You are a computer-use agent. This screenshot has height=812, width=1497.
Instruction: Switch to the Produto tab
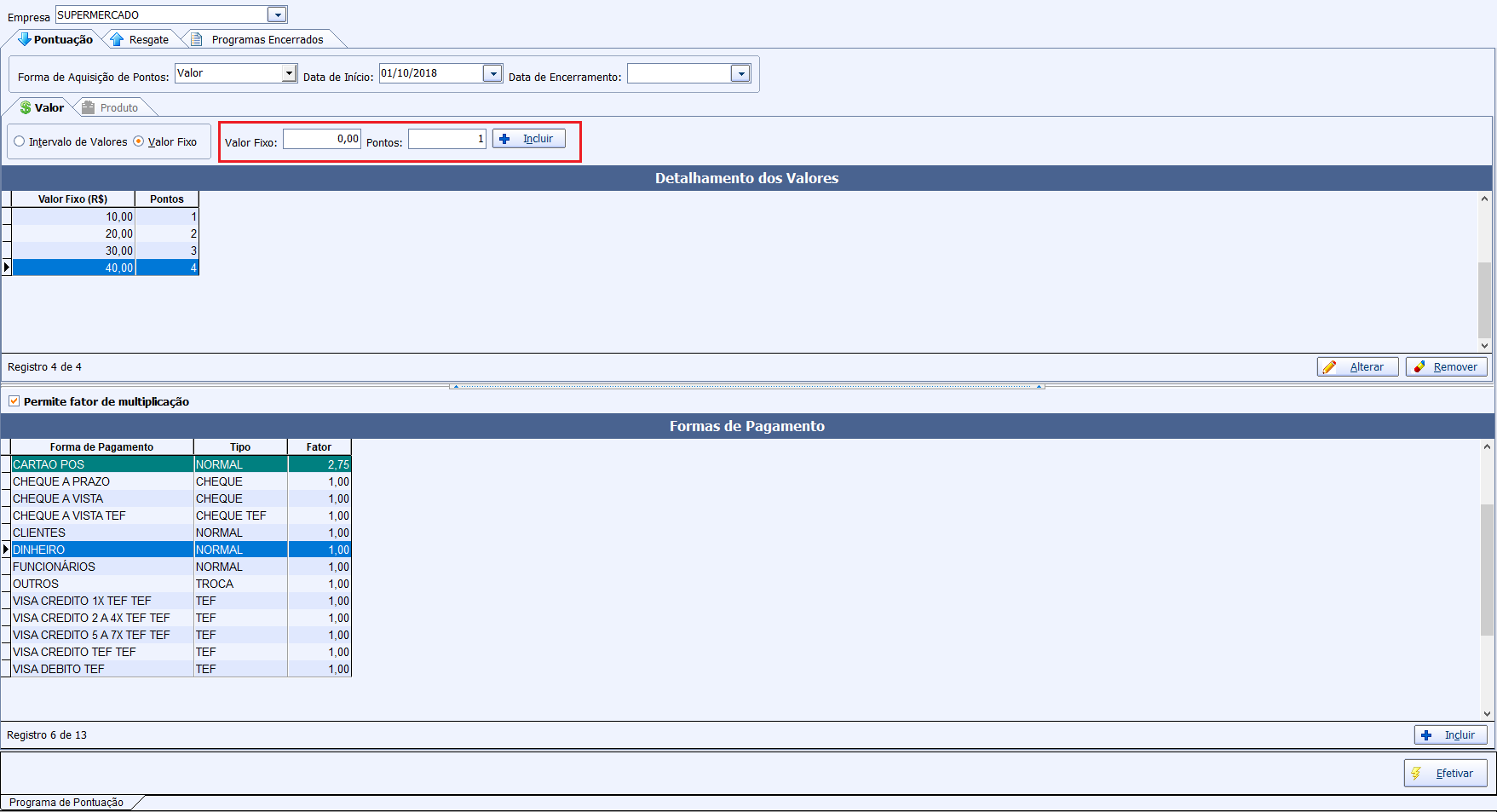click(x=118, y=107)
